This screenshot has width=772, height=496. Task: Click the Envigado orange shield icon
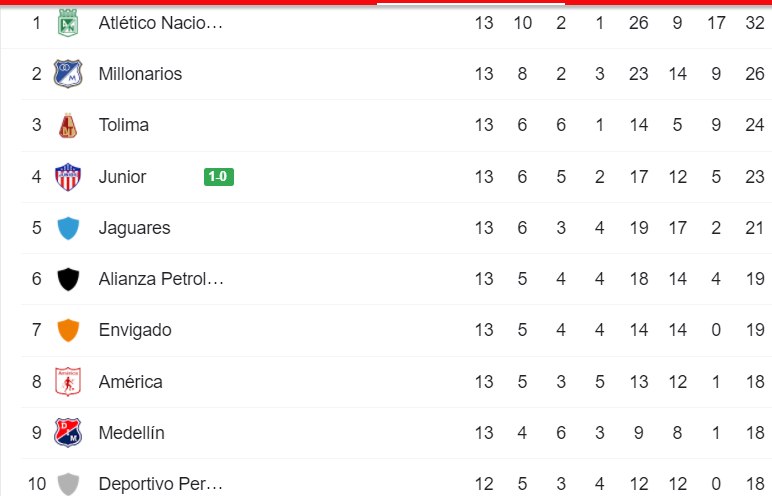[68, 330]
